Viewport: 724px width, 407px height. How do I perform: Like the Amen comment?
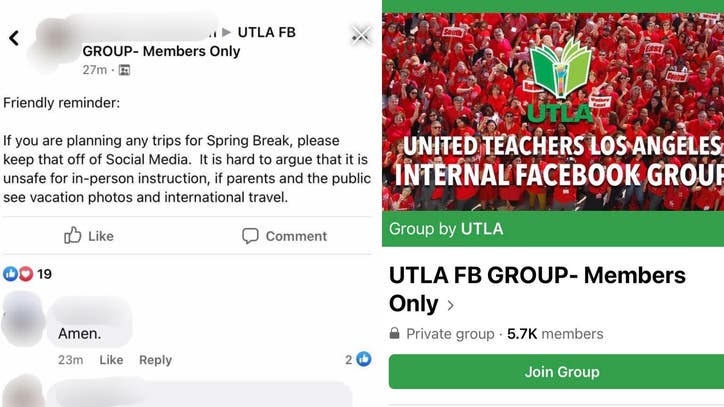pyautogui.click(x=111, y=360)
